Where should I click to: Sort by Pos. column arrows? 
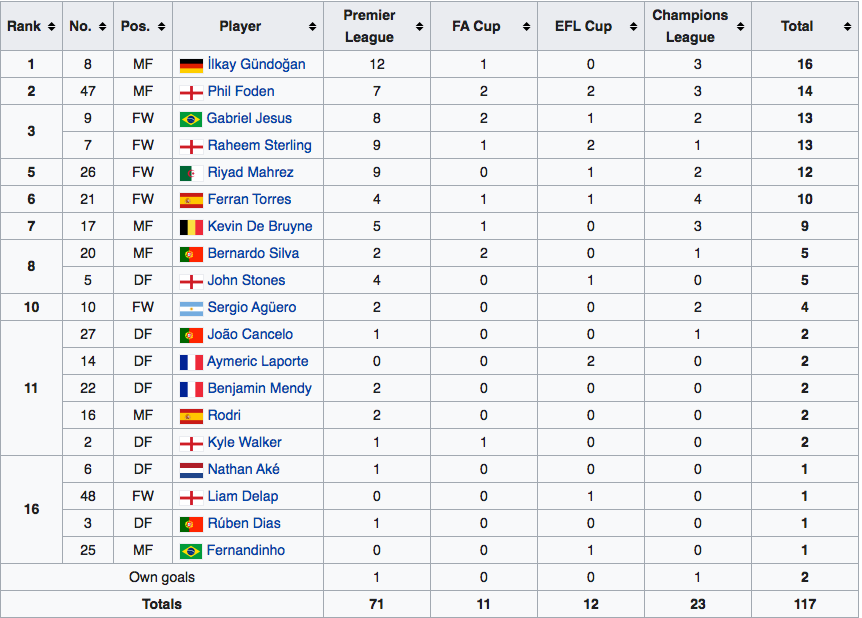point(162,26)
